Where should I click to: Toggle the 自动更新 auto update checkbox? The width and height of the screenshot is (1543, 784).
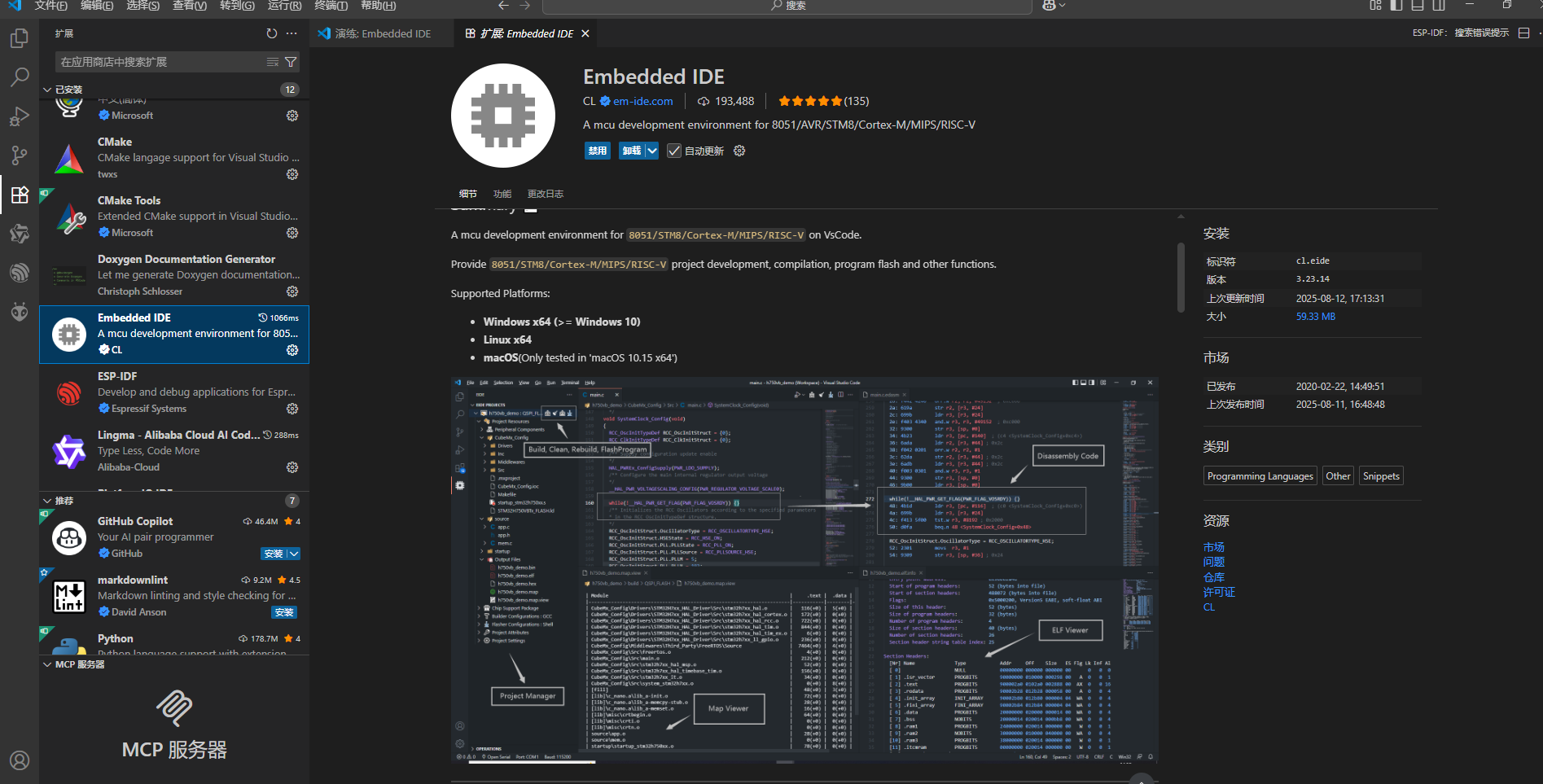[x=674, y=151]
